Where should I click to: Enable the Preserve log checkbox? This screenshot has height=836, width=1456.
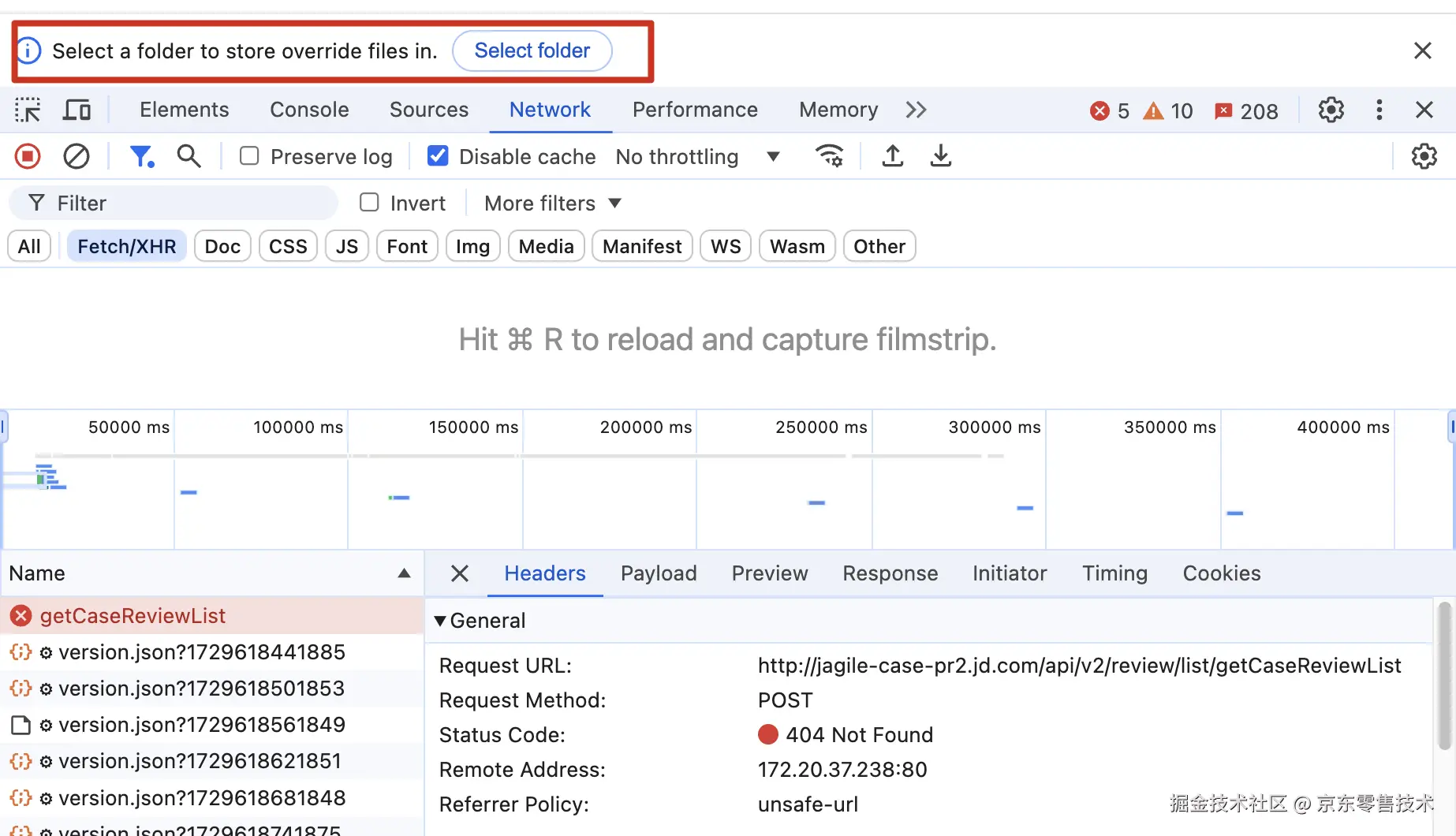[249, 156]
